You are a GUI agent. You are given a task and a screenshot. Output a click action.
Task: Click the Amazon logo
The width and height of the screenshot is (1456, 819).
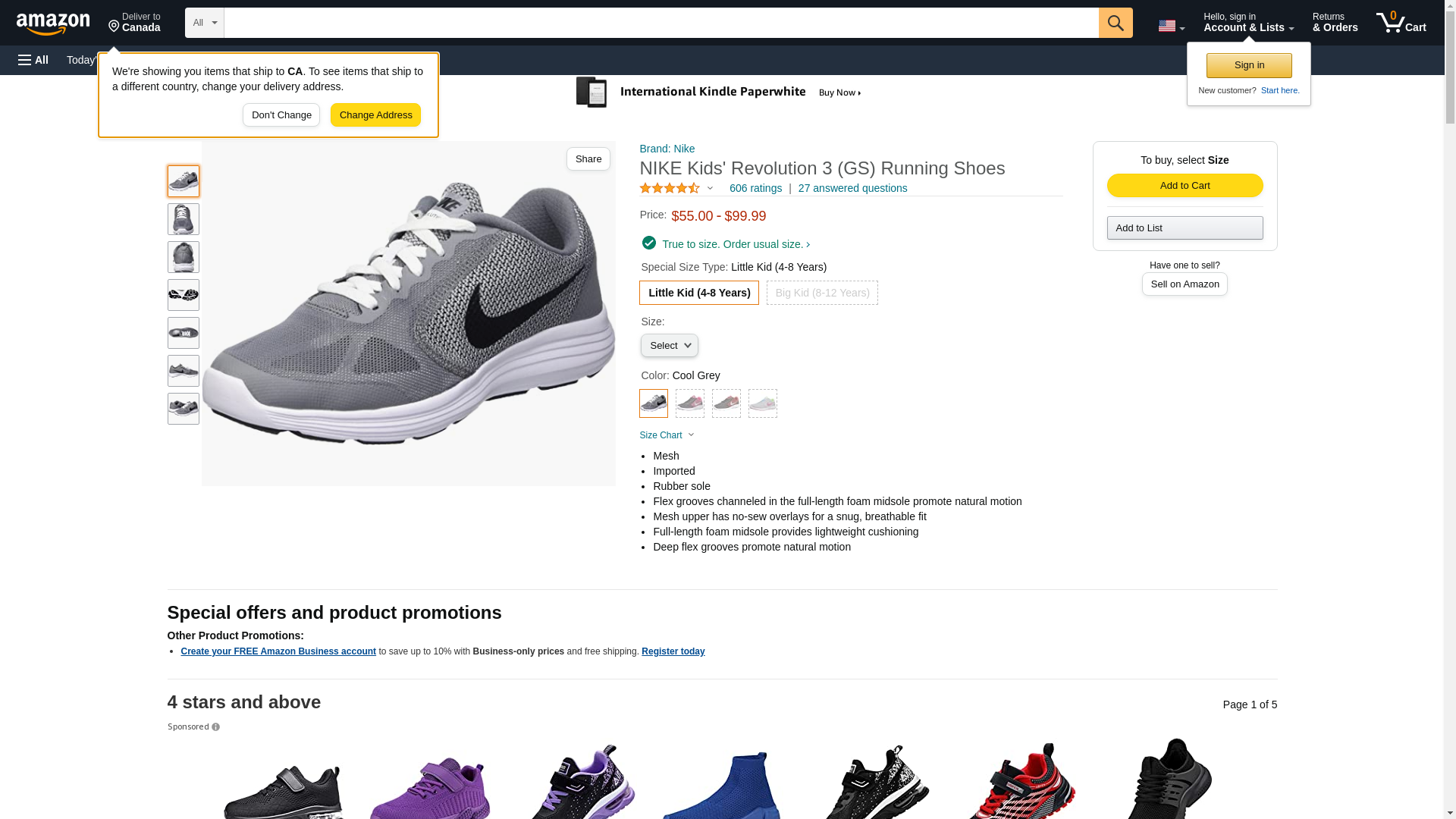tap(53, 24)
